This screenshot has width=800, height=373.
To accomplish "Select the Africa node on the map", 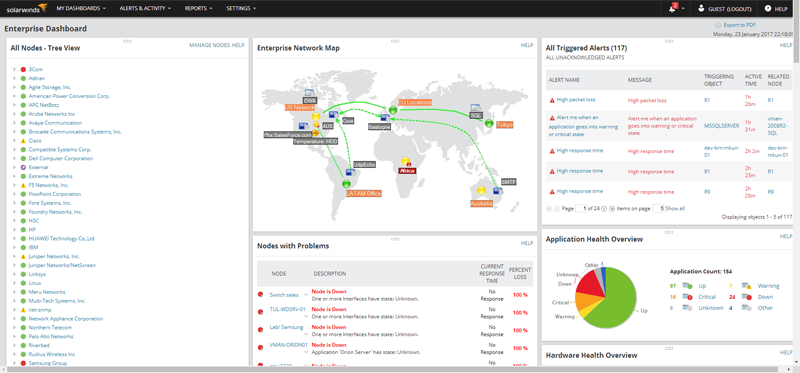I will point(406,161).
